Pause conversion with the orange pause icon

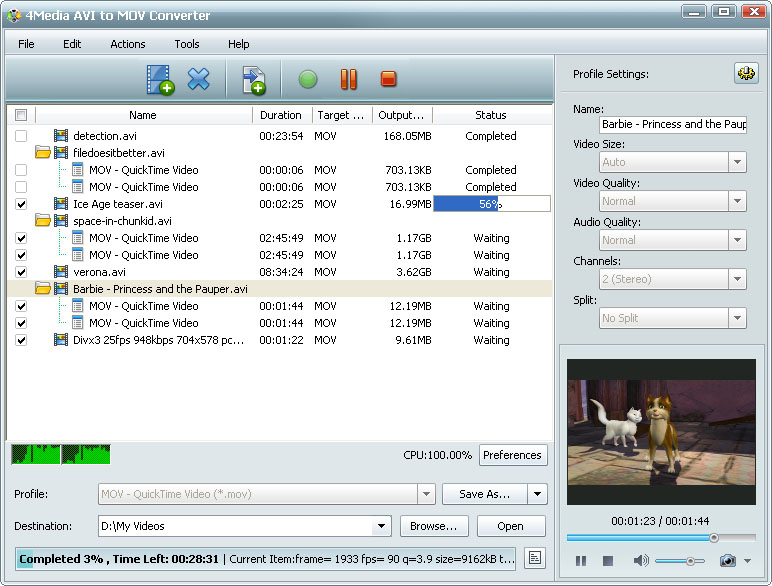pyautogui.click(x=348, y=79)
